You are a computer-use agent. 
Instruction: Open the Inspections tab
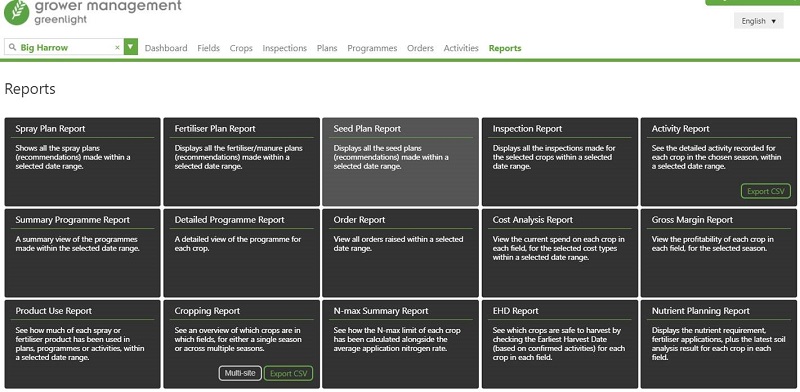pos(285,48)
